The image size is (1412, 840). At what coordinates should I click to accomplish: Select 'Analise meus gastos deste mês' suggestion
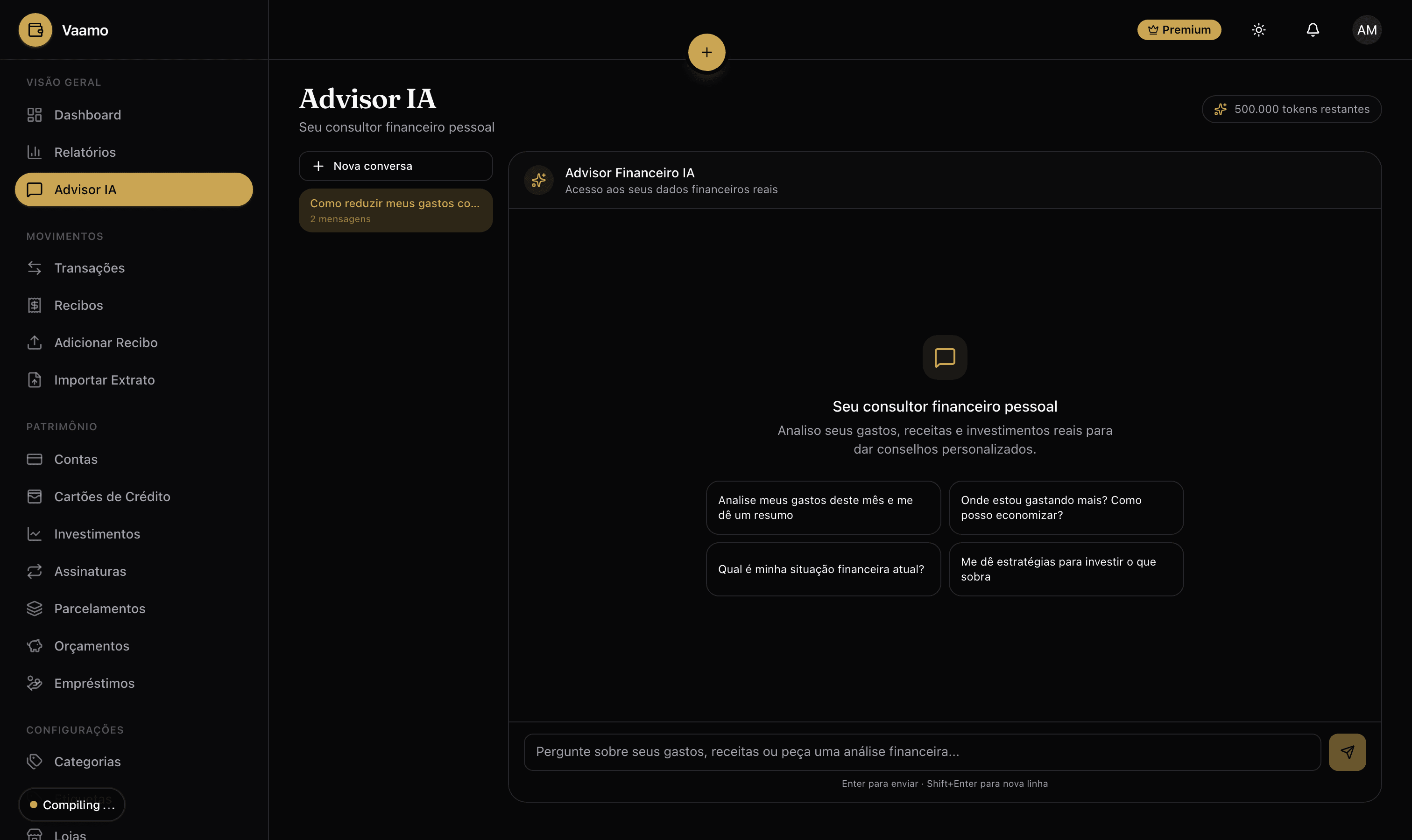coord(823,507)
